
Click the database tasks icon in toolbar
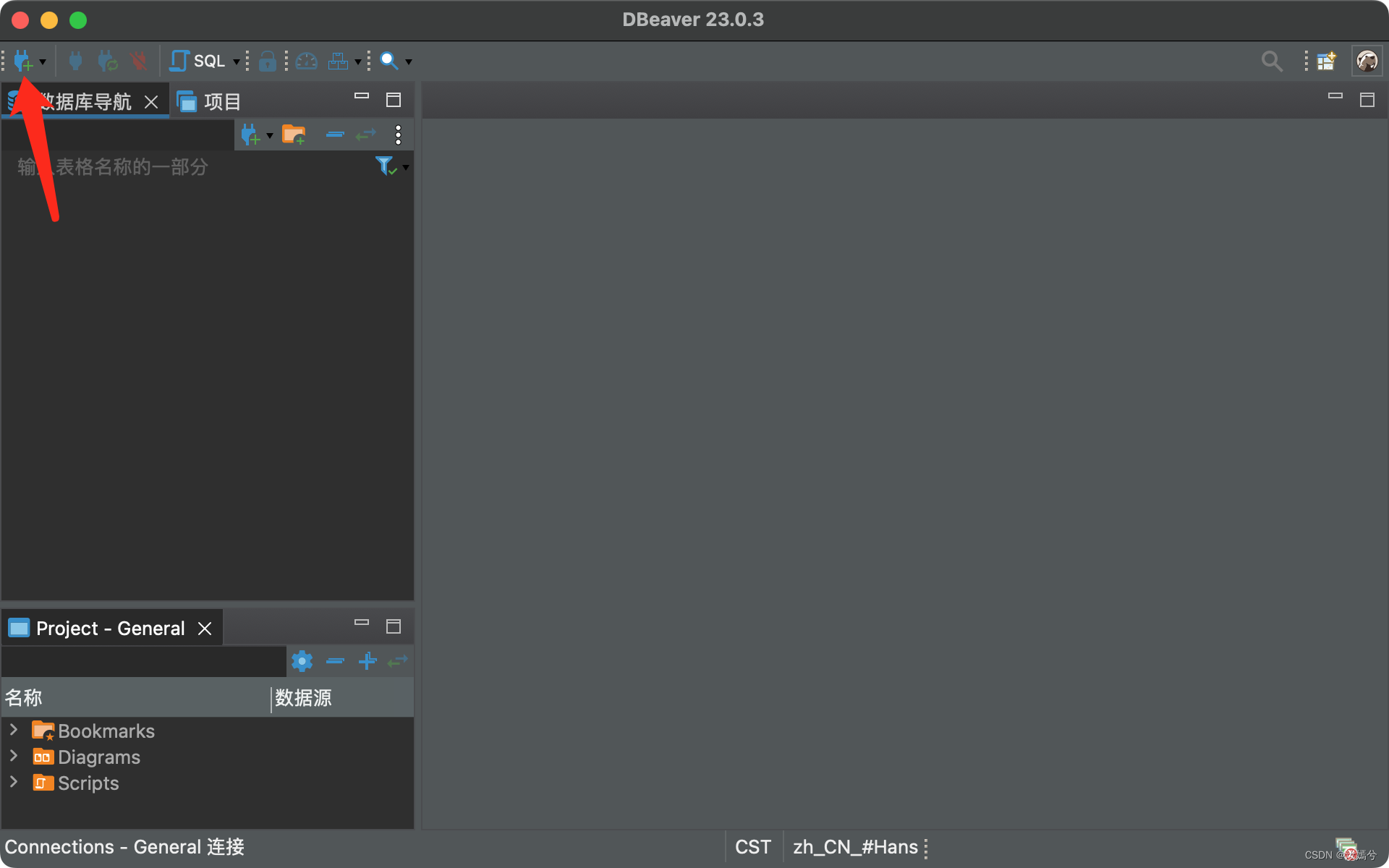338,61
